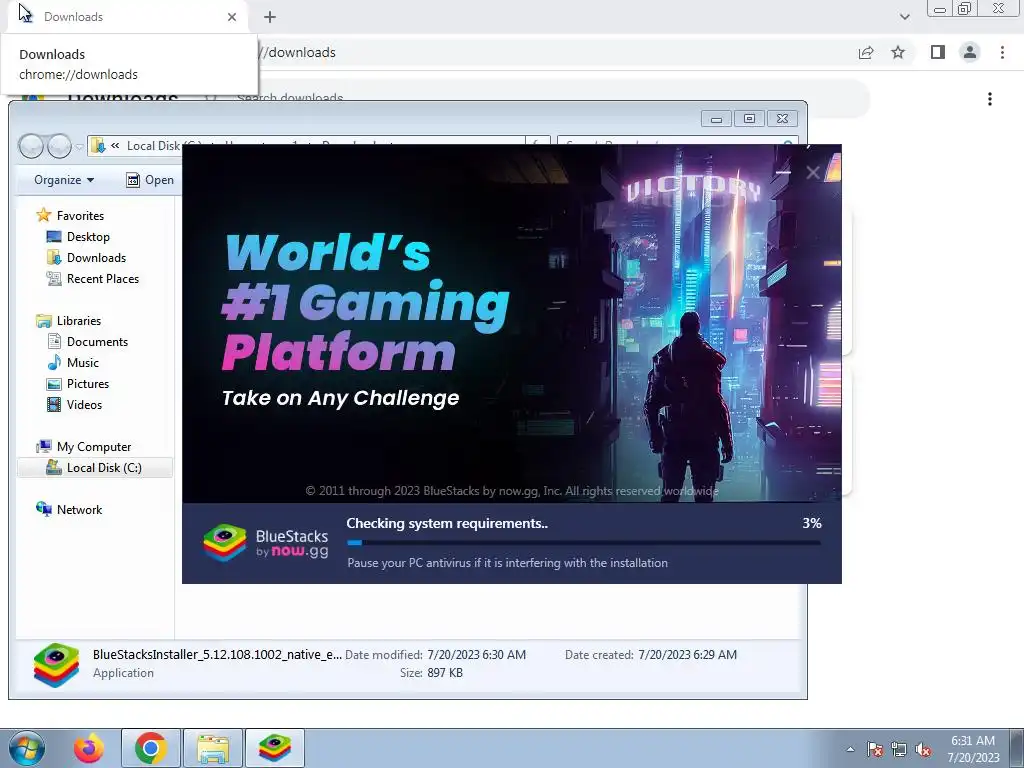Click BlueStacks by now.gg logo

pyautogui.click(x=266, y=543)
